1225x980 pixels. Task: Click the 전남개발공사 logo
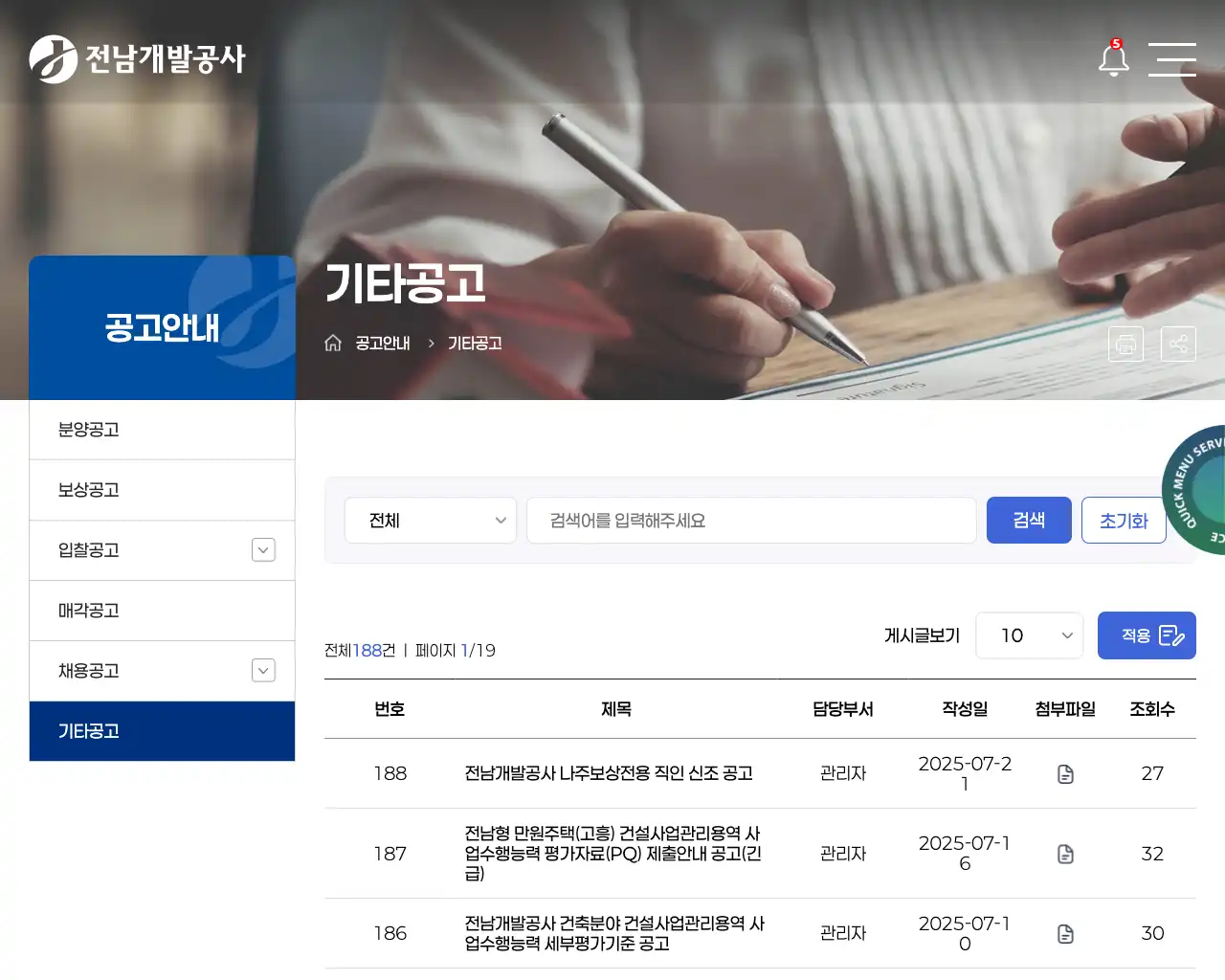click(x=137, y=59)
